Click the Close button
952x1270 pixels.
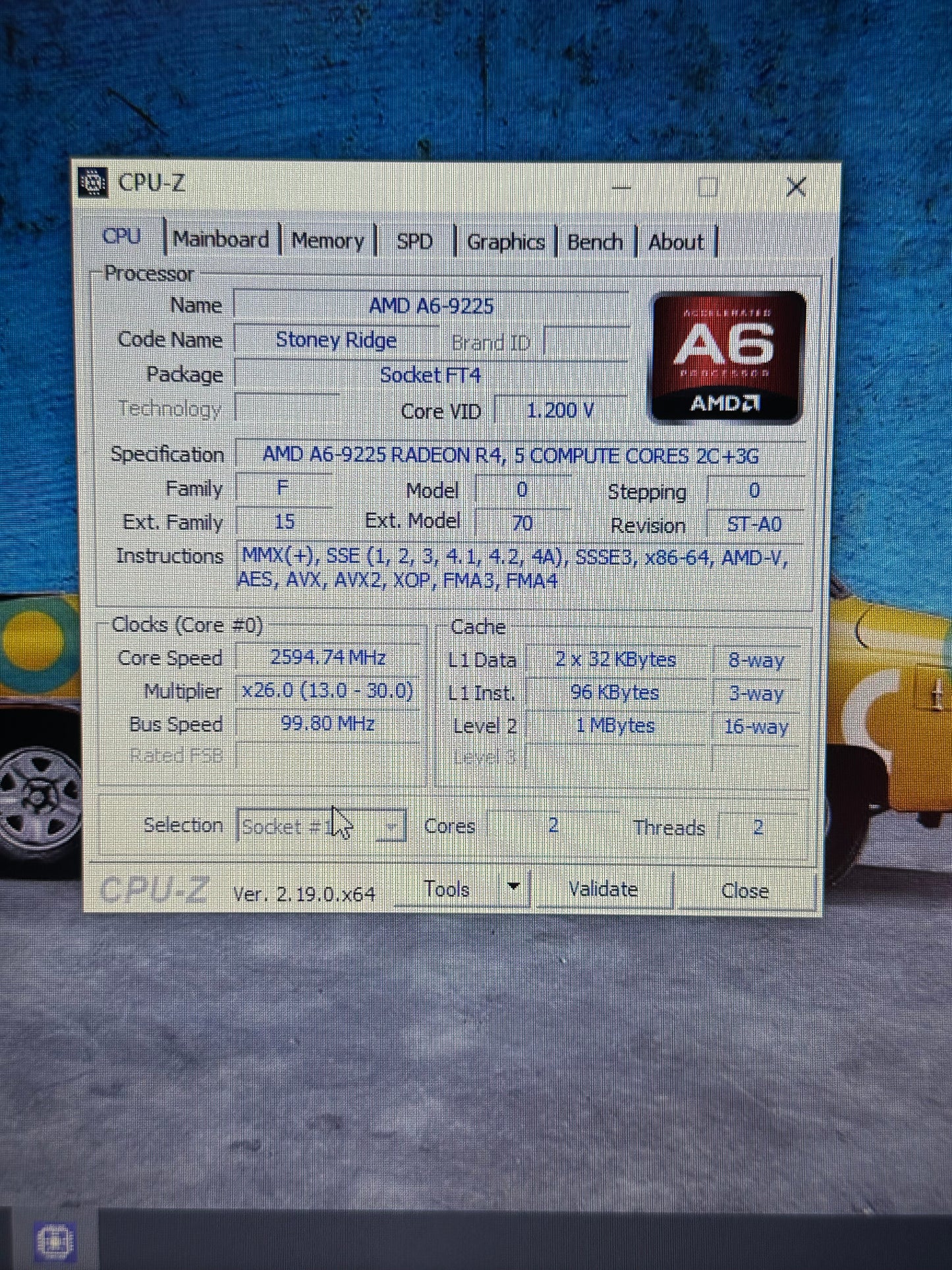coord(745,891)
